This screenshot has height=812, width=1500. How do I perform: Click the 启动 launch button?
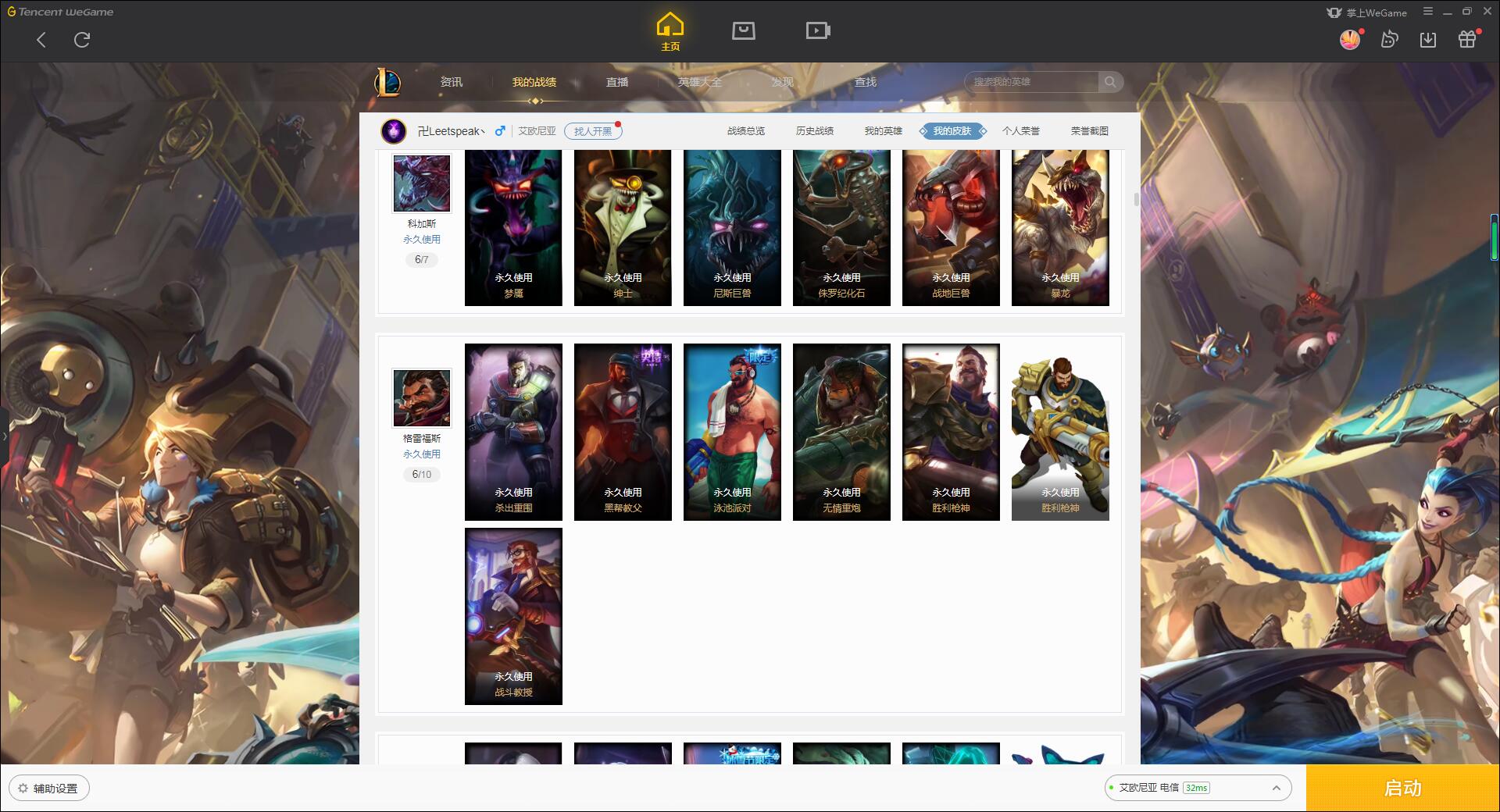point(1403,789)
